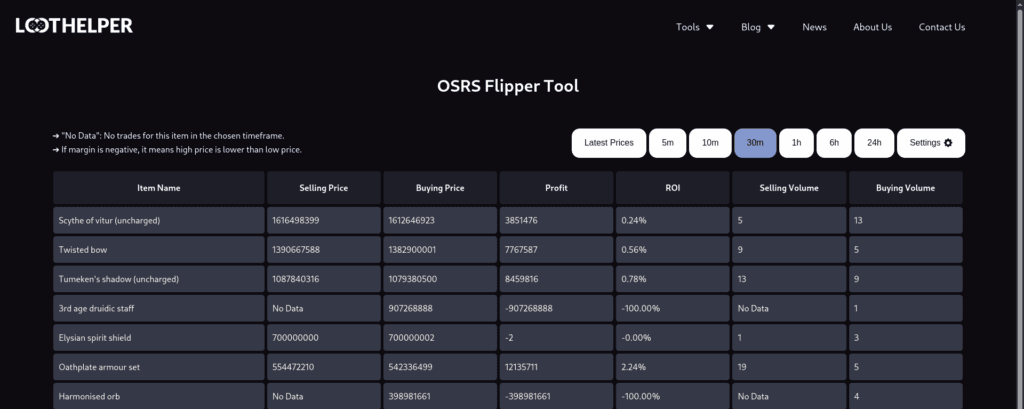Click the Tumeken's shadow (uncharged) cell
Screen dimensions: 1024x409
(x=159, y=279)
